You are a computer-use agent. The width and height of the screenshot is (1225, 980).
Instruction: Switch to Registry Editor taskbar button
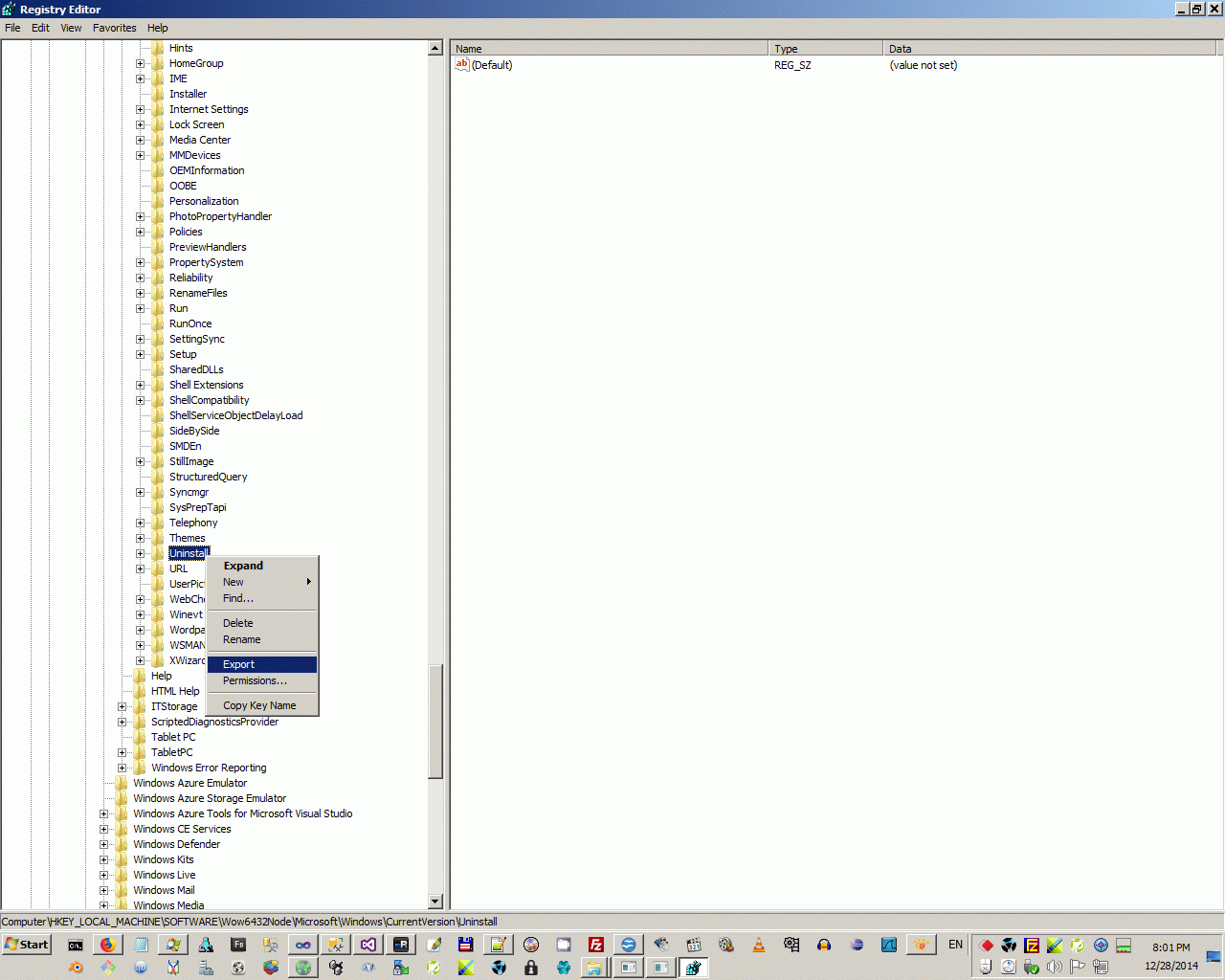[x=694, y=968]
